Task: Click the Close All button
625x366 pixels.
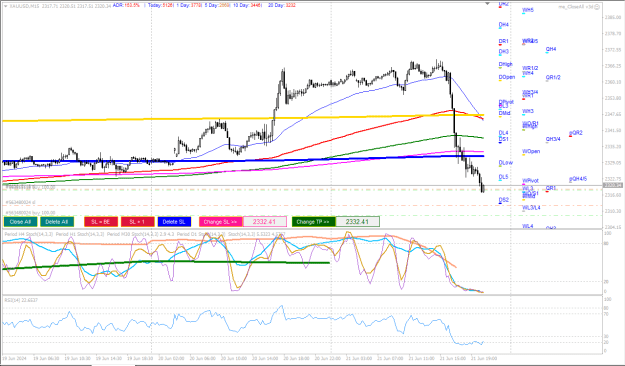Action: pyautogui.click(x=20, y=222)
